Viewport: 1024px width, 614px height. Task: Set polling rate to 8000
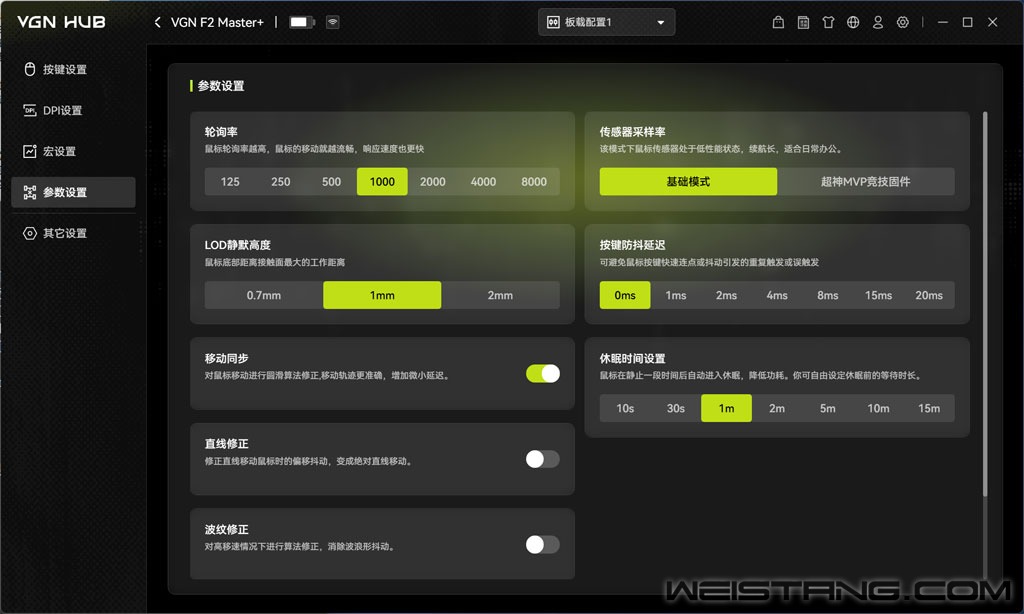pos(534,182)
